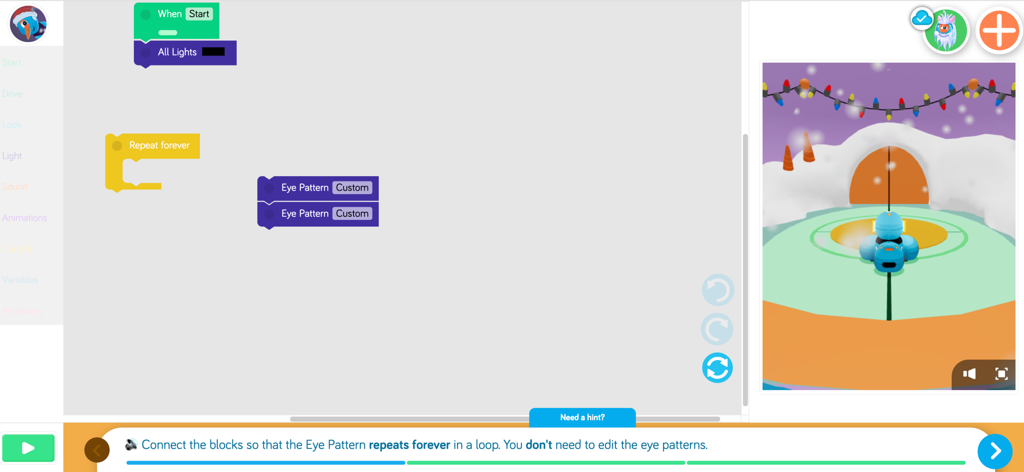Select the Light block category
The image size is (1024, 472).
12,156
